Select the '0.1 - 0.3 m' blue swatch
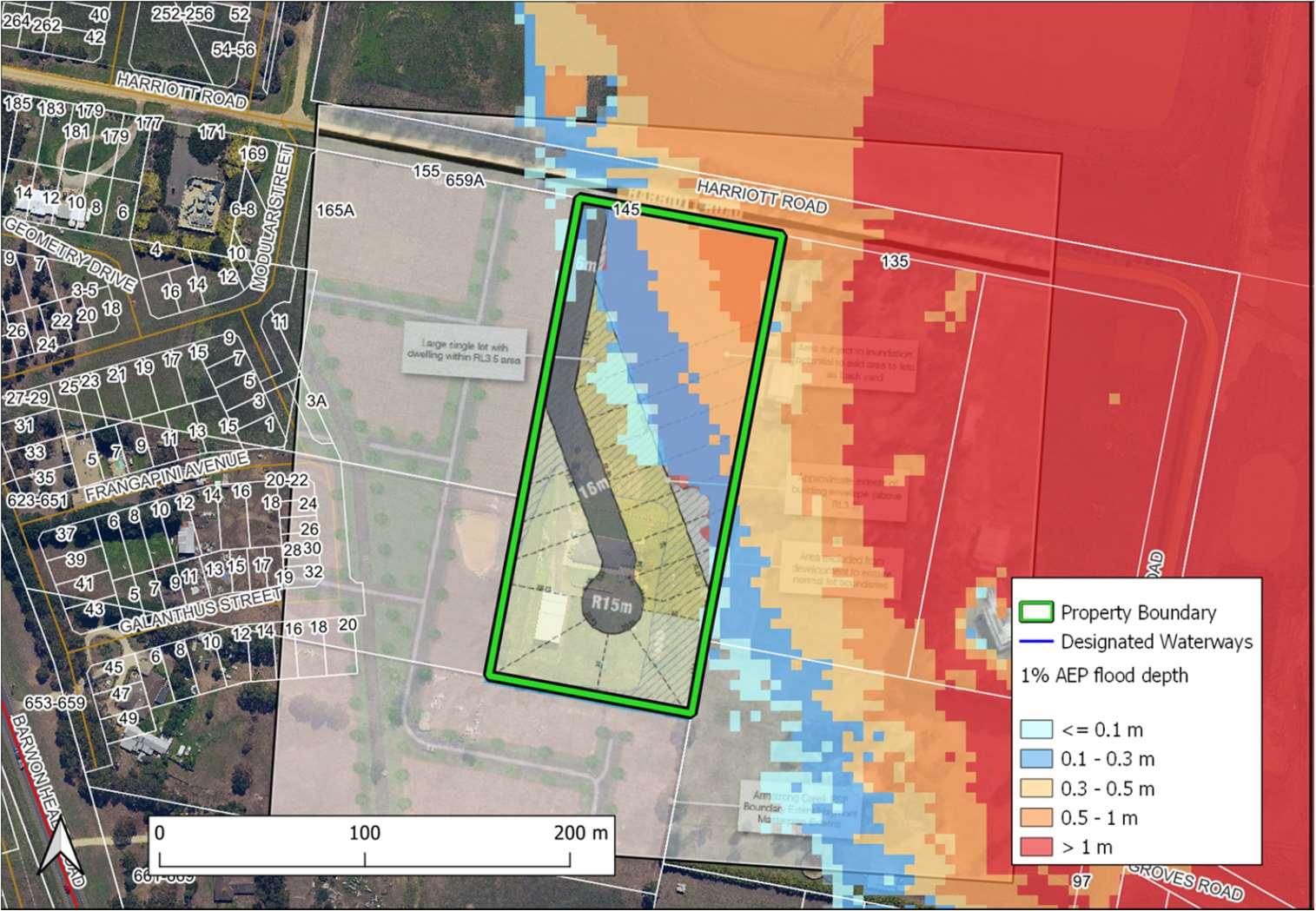This screenshot has height=911, width=1316. coord(1035,759)
